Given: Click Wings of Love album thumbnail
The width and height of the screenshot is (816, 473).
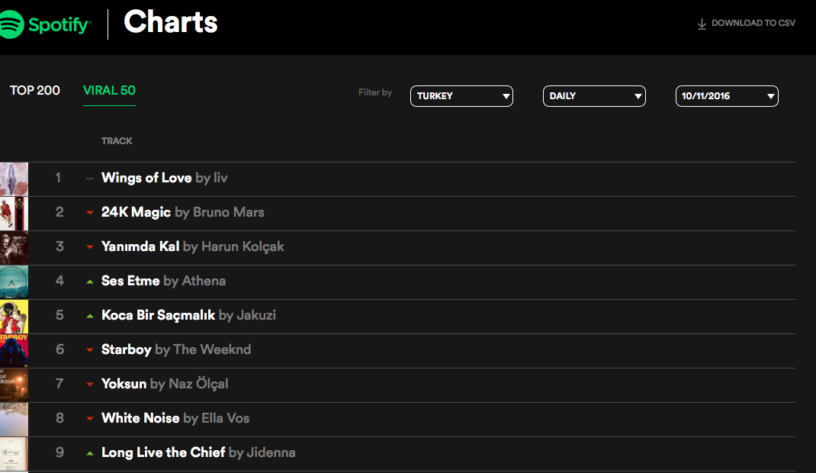Looking at the screenshot, I should pyautogui.click(x=13, y=179).
